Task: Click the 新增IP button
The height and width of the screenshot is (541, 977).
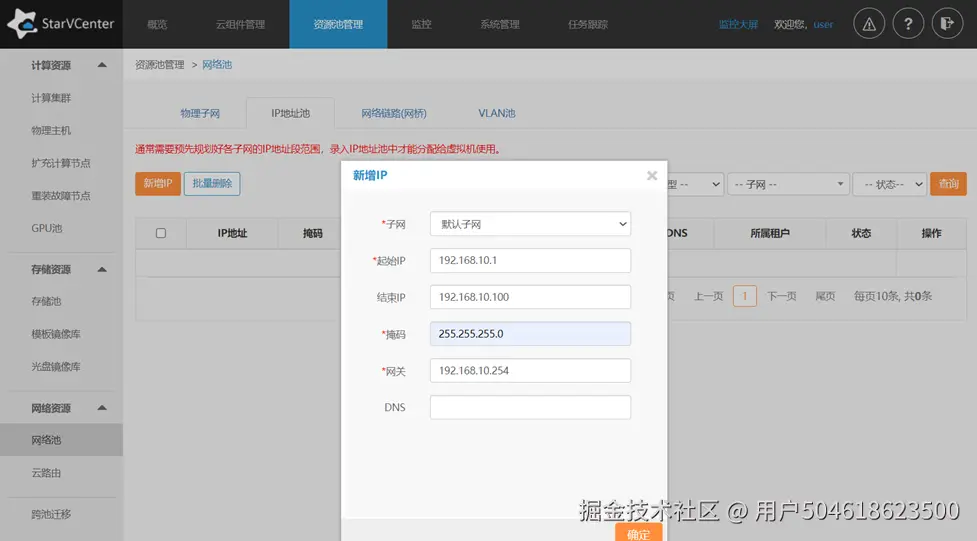Action: [158, 184]
